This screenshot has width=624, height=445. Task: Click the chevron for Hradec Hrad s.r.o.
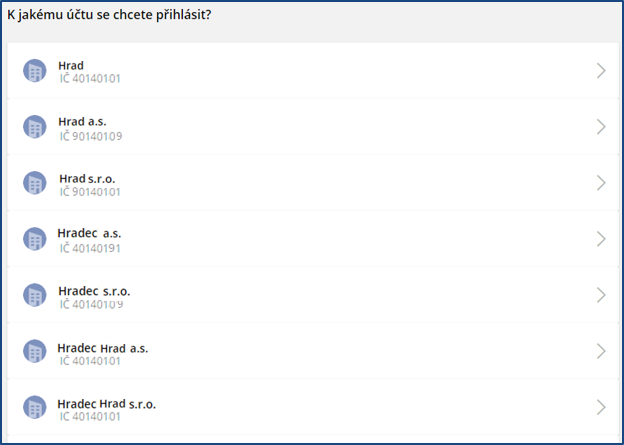(601, 408)
